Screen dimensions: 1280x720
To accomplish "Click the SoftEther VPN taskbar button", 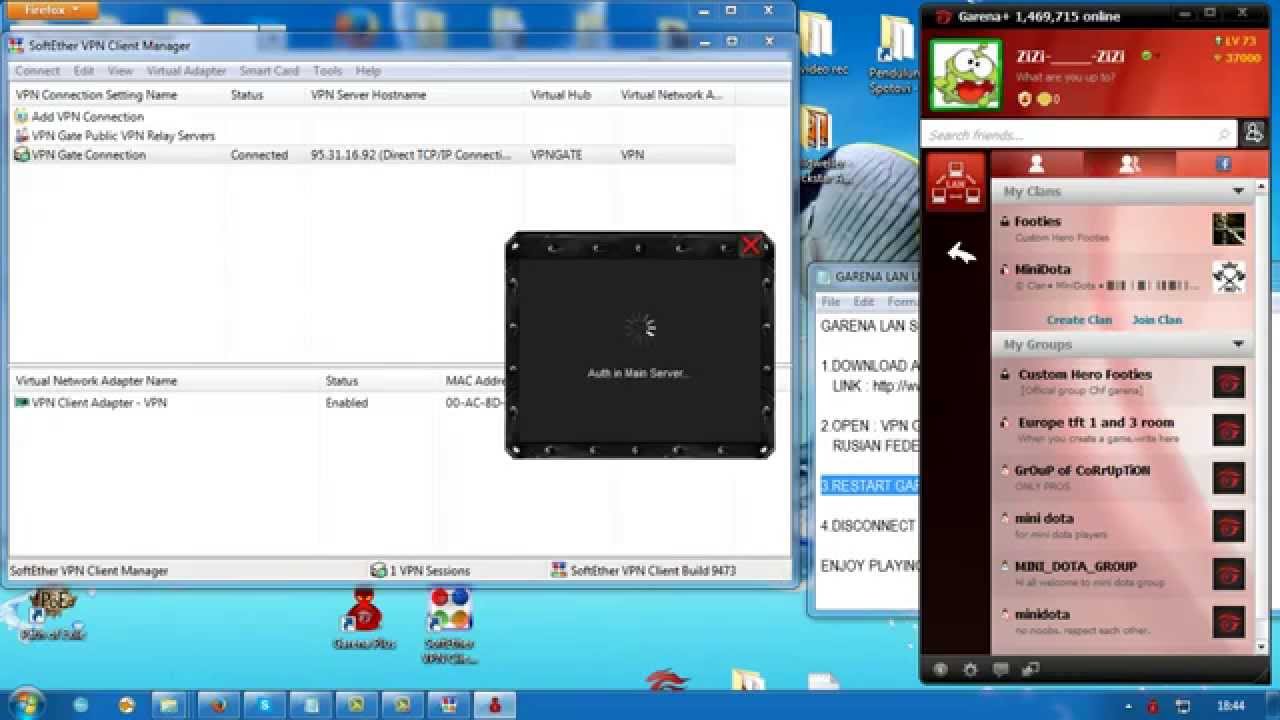I will click(448, 705).
